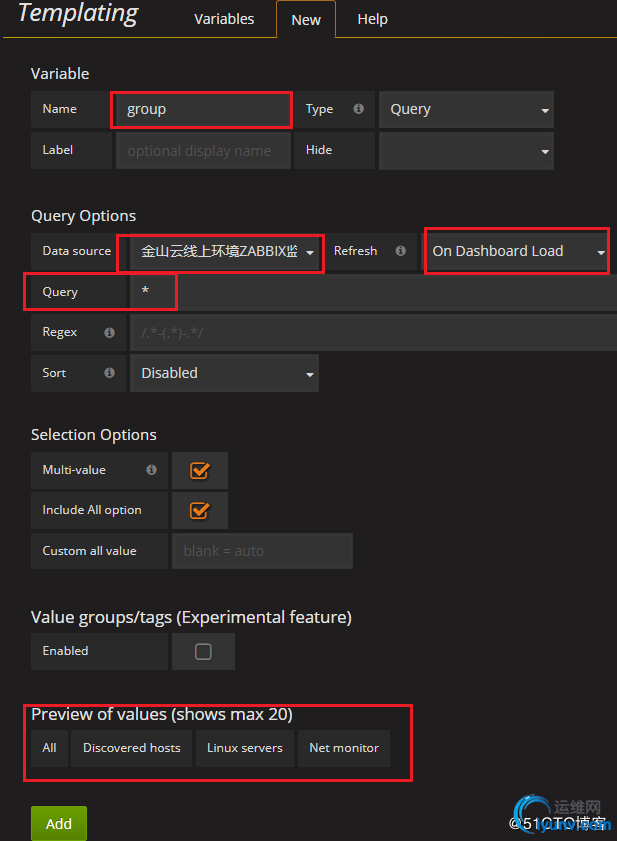Expand the Hide dropdown
The height and width of the screenshot is (841, 617).
click(x=465, y=151)
